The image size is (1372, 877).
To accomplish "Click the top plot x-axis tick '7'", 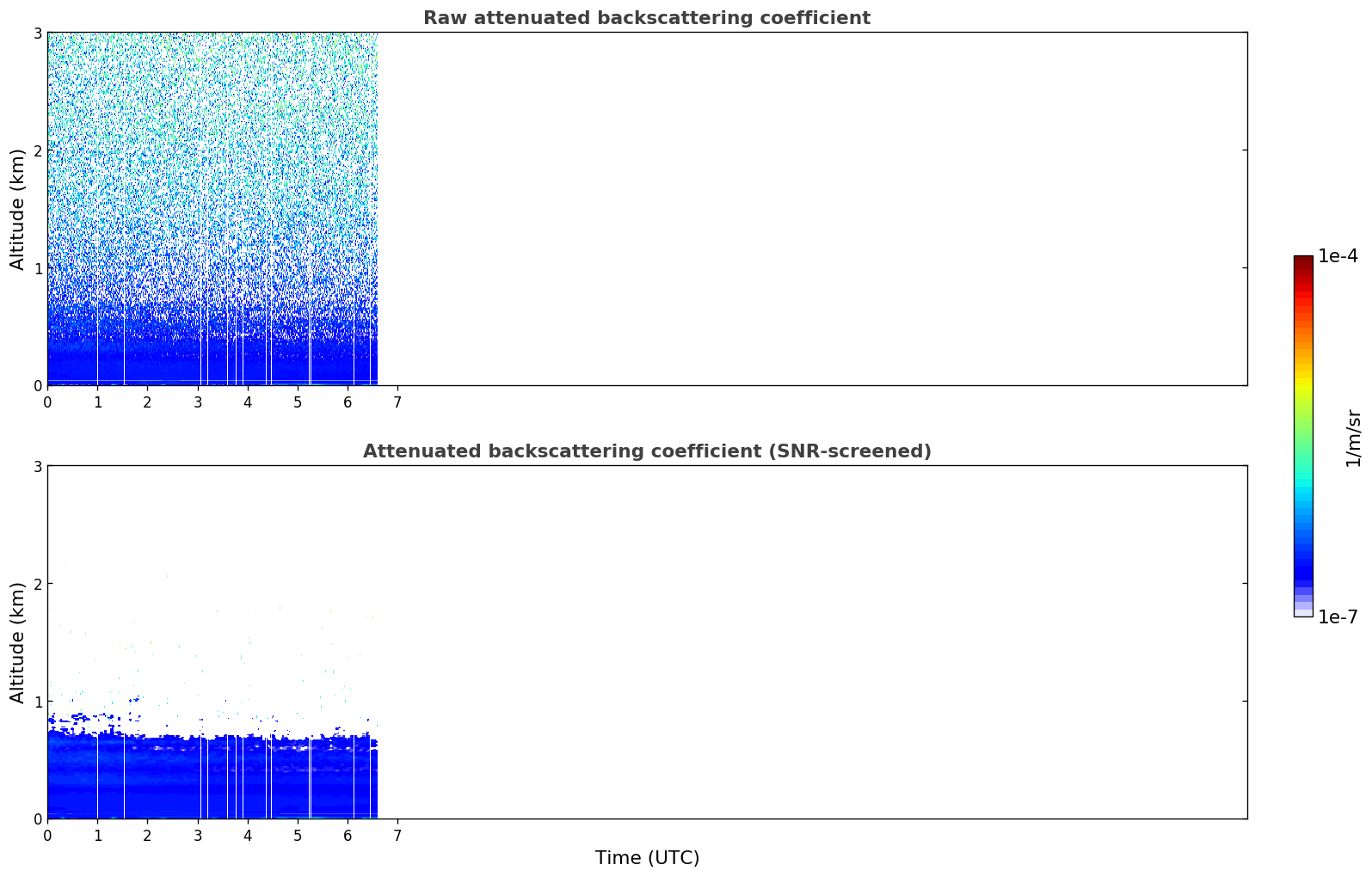I will (397, 402).
